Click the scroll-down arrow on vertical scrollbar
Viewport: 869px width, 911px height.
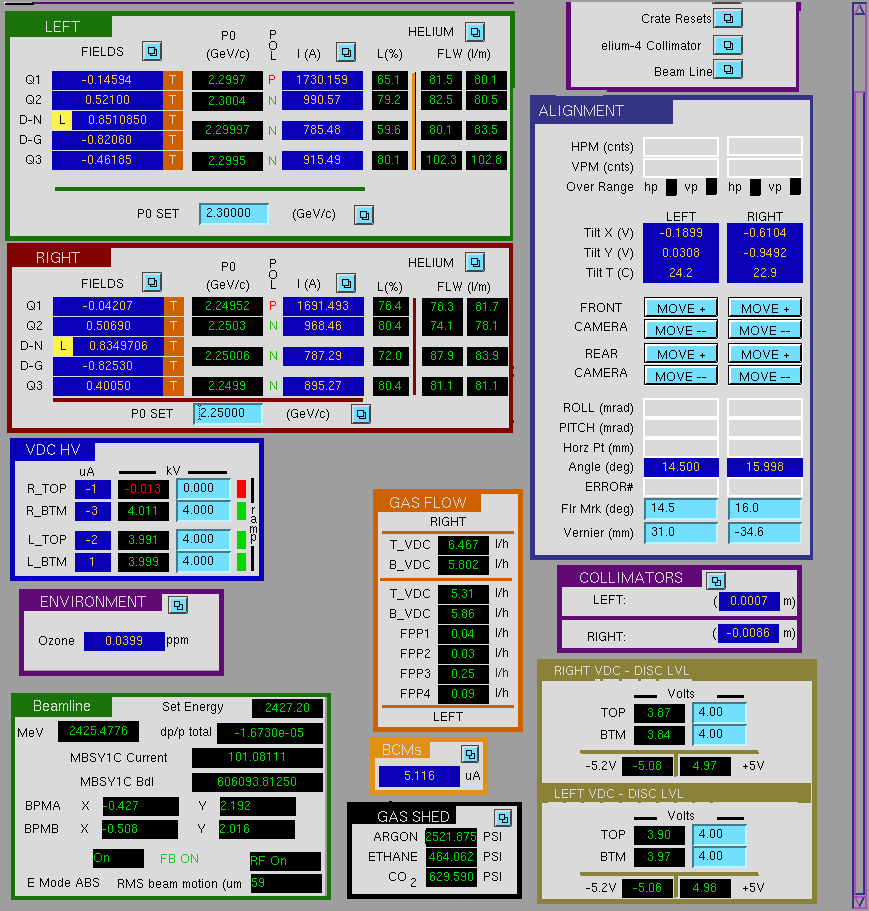coord(860,901)
